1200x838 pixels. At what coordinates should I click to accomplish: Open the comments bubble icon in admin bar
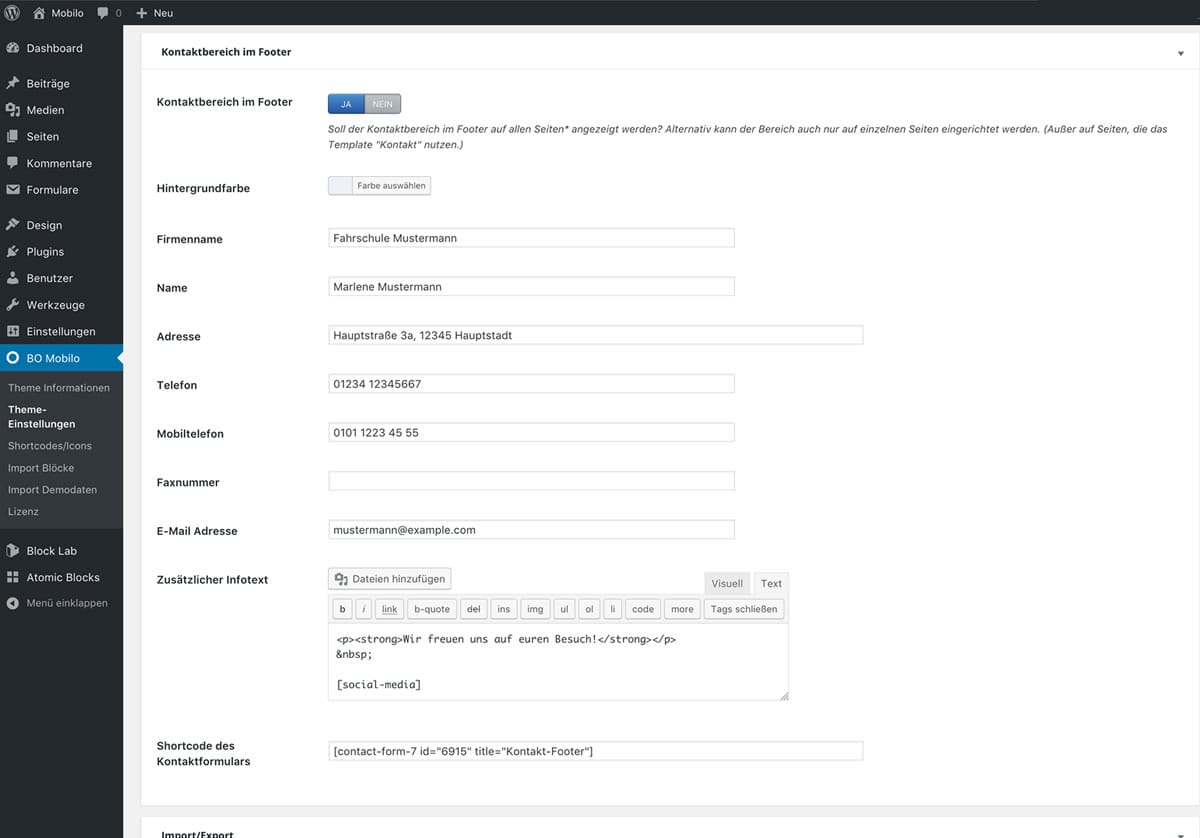104,13
